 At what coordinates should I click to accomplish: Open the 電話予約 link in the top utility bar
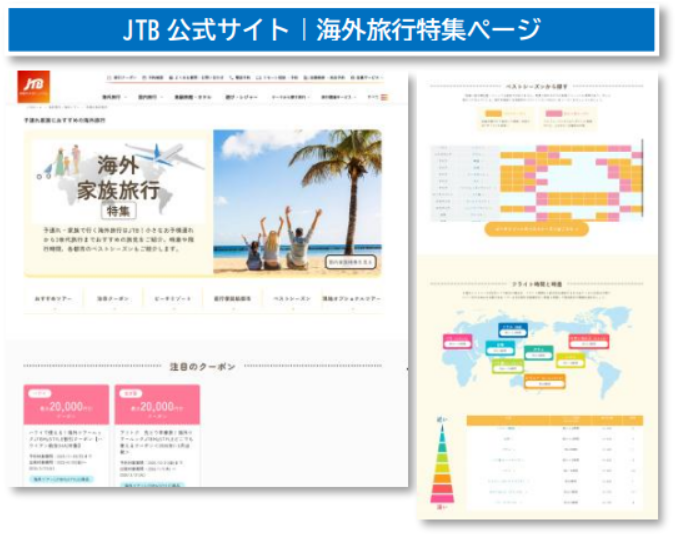click(x=240, y=77)
